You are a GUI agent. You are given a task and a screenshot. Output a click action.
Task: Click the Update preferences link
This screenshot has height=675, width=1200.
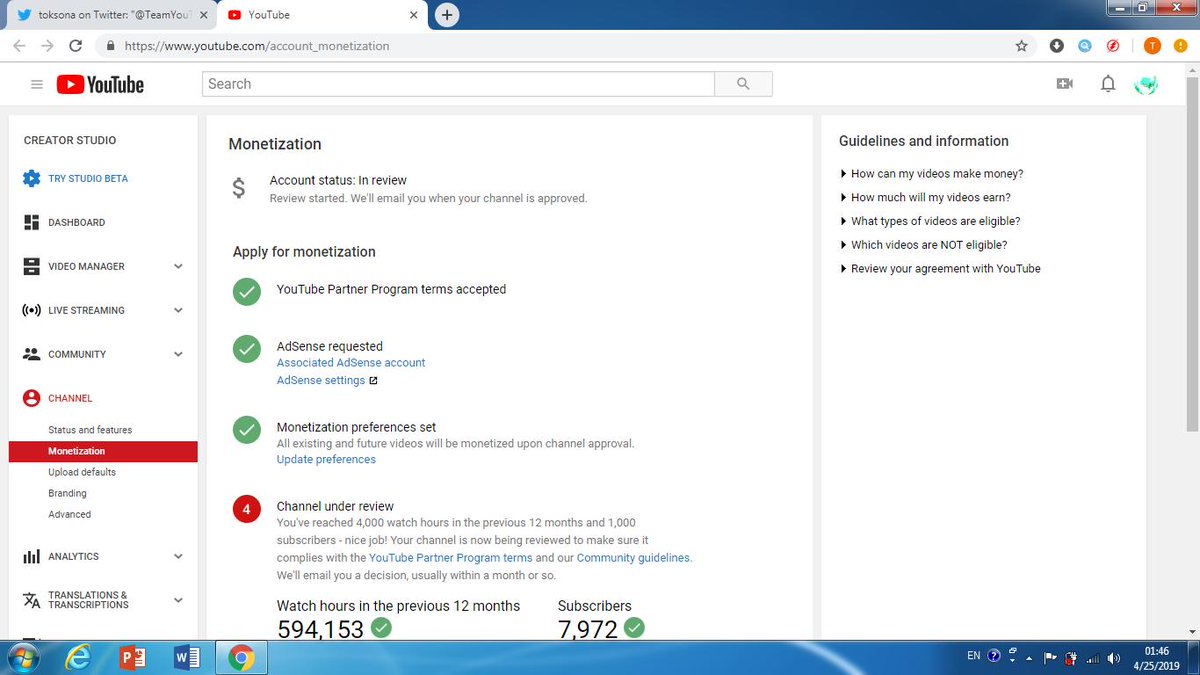326,460
